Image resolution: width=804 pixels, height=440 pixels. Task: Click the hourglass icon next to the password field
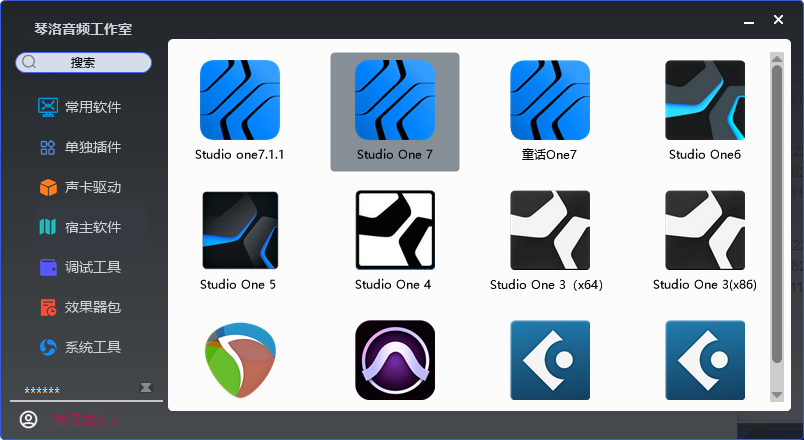(x=146, y=387)
